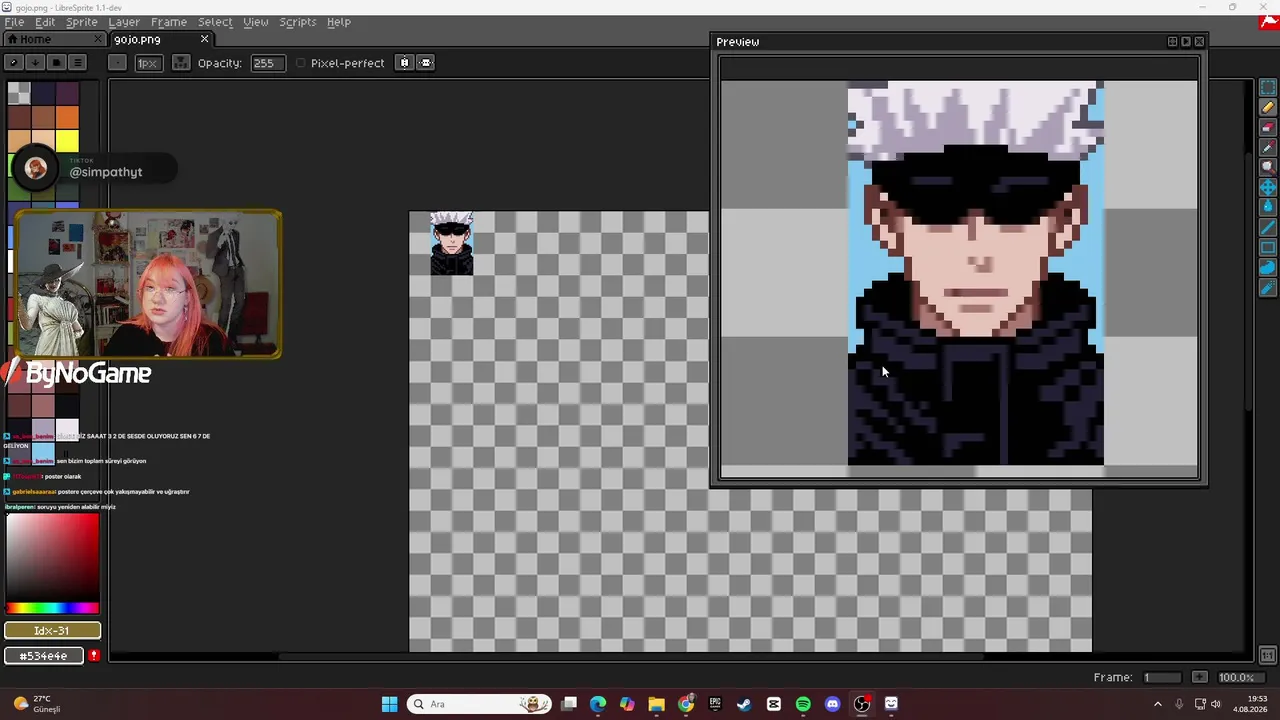The width and height of the screenshot is (1280, 720).
Task: Select the Move tool
Action: (1268, 188)
